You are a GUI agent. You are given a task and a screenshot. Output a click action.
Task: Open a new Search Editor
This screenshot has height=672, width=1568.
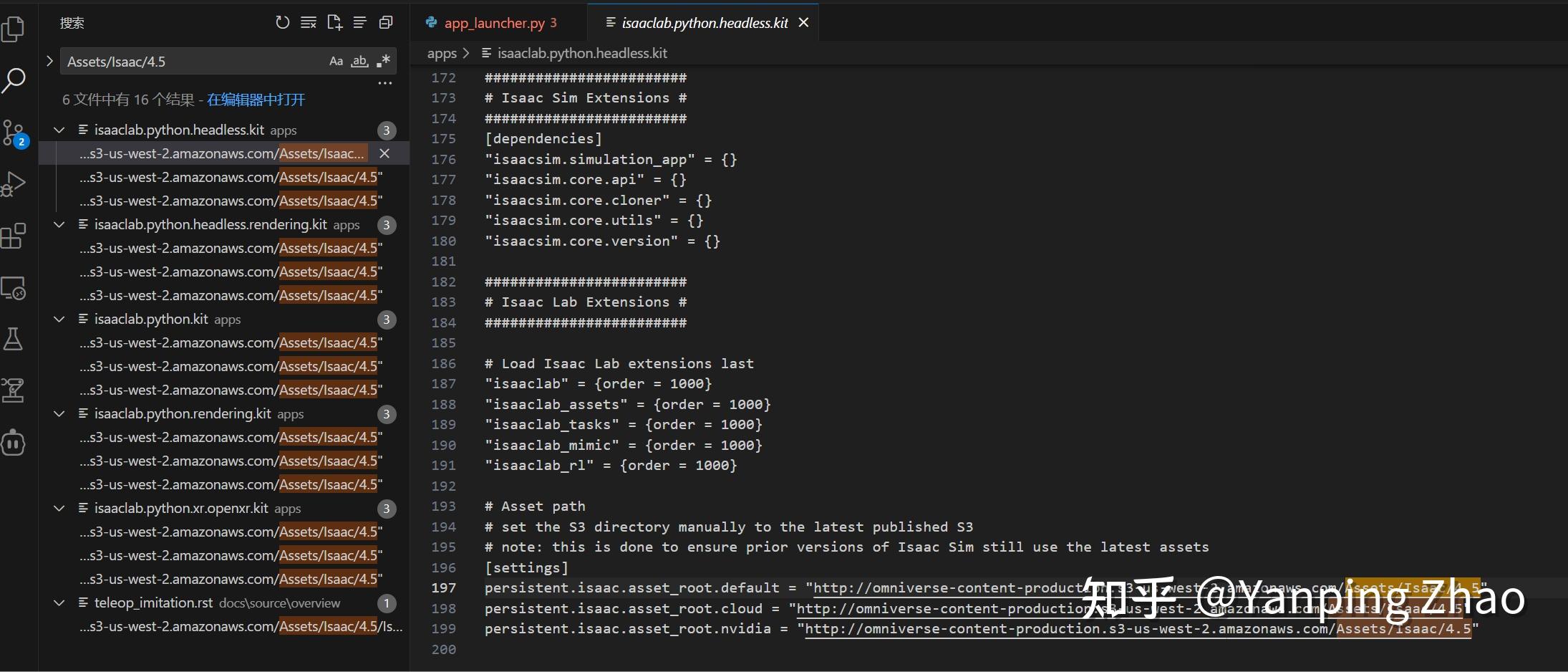coord(334,22)
